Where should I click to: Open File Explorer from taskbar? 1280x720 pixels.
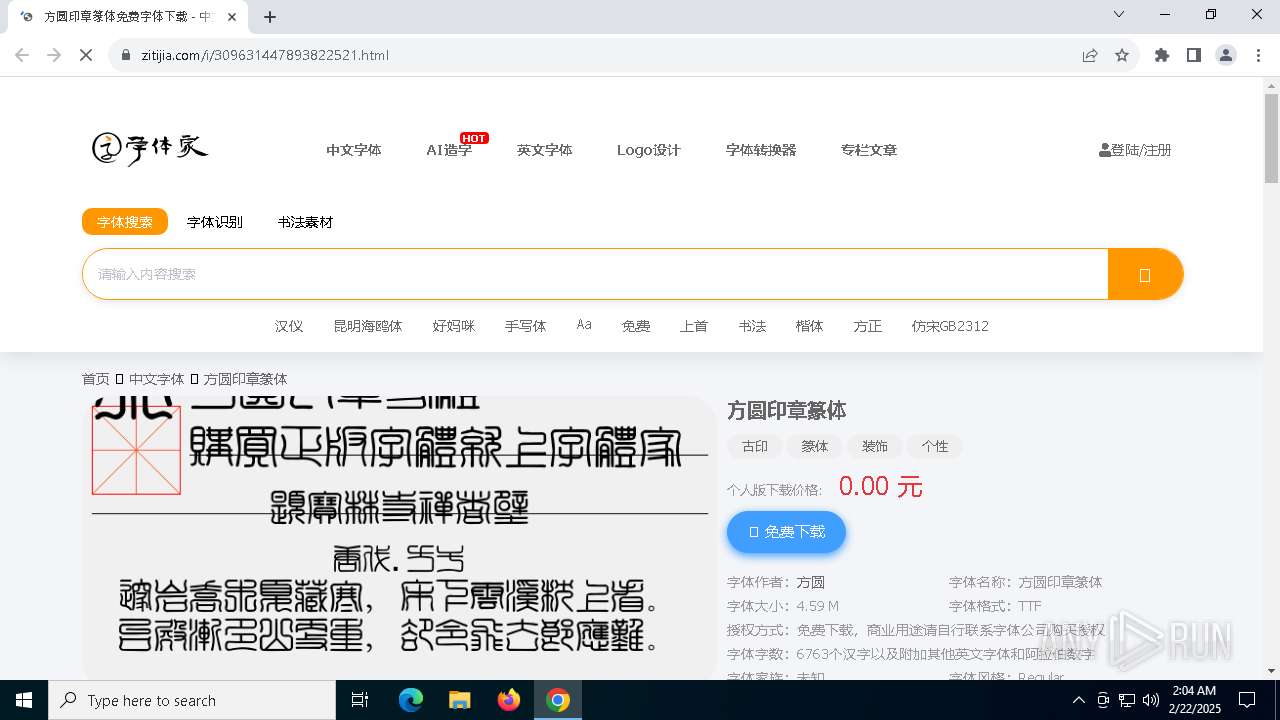click(459, 700)
